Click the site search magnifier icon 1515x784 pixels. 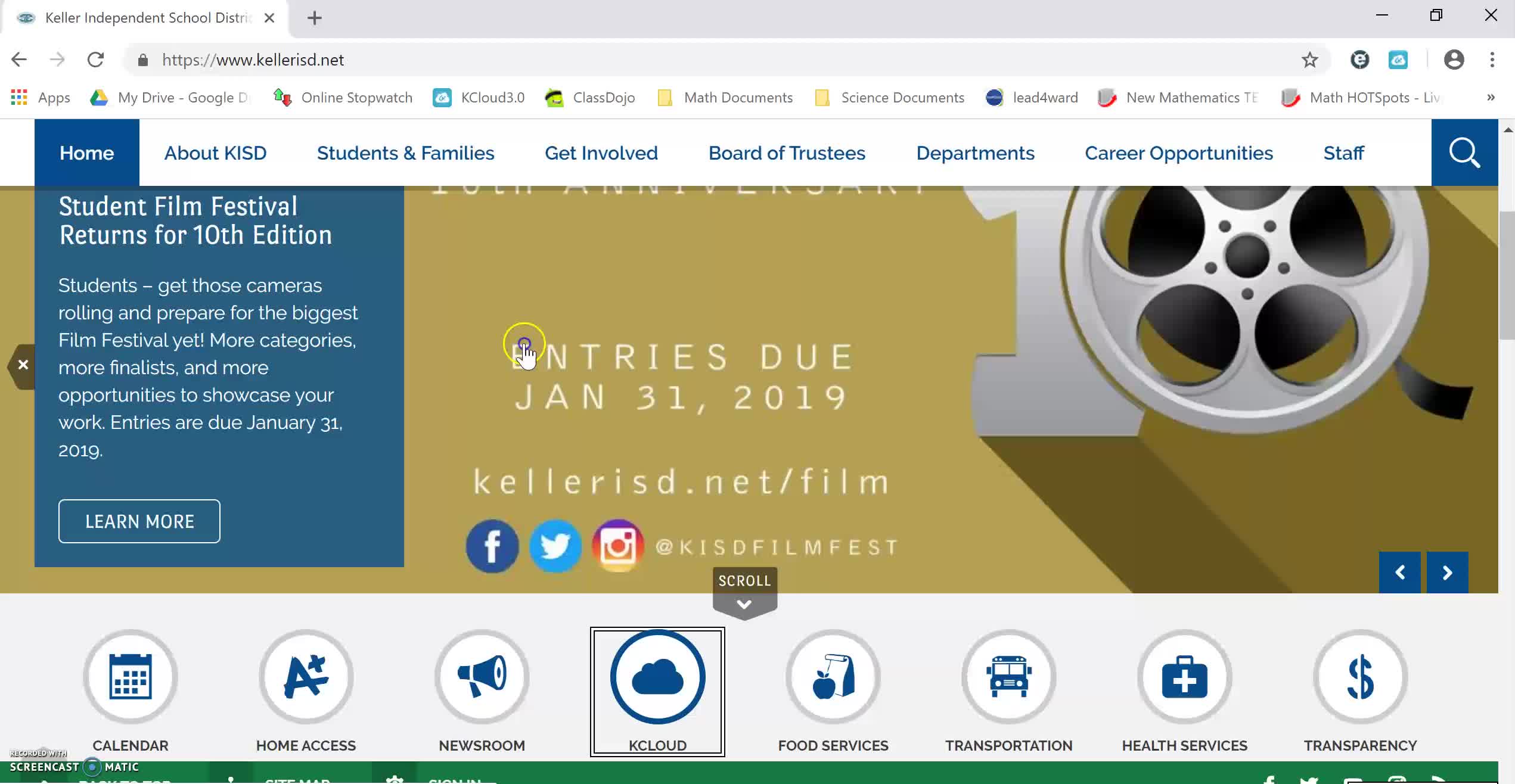(1464, 153)
